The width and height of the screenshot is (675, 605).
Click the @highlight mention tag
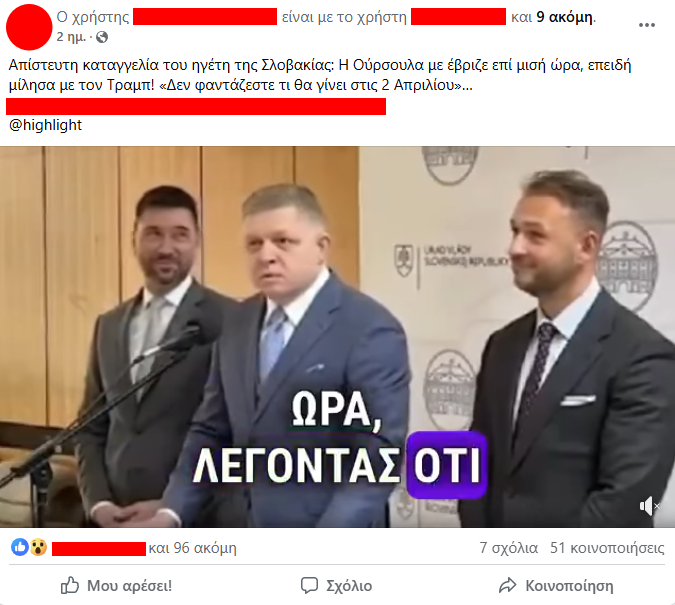click(45, 125)
